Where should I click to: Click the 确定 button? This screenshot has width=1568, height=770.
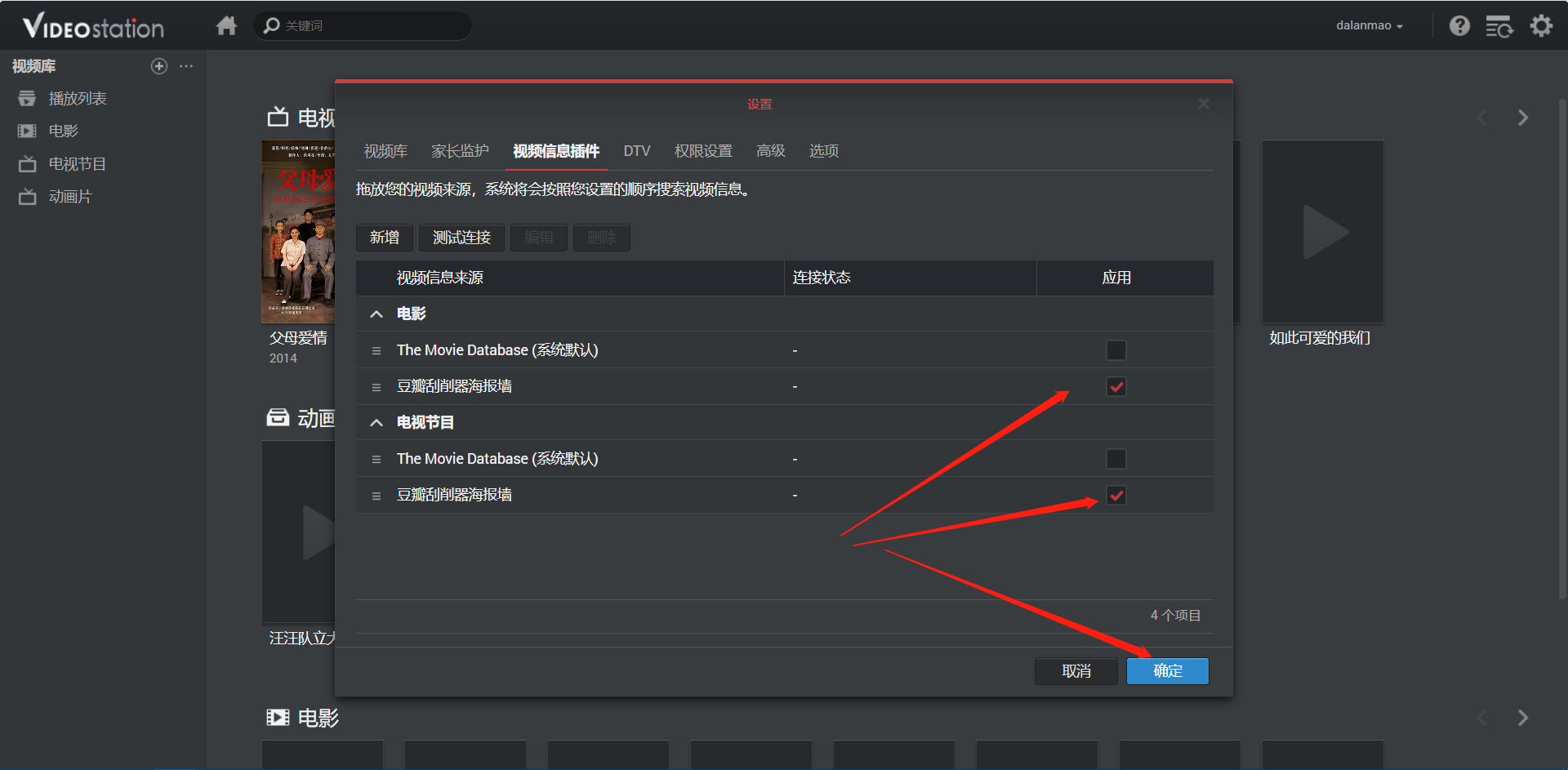point(1168,671)
